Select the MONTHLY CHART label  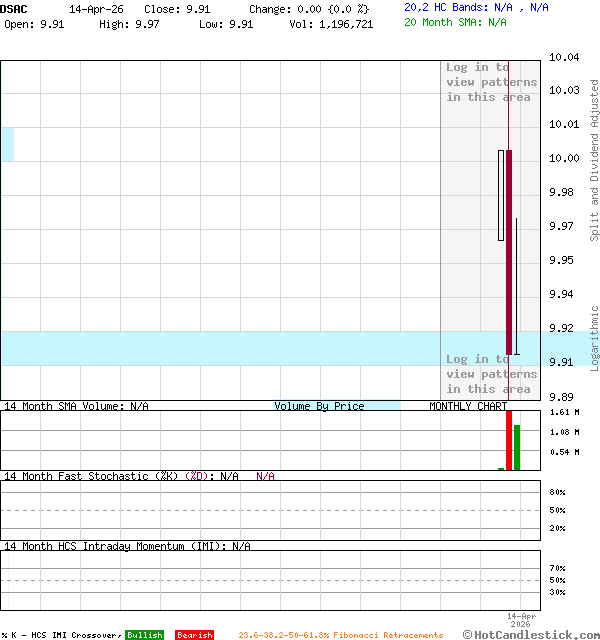click(x=468, y=406)
